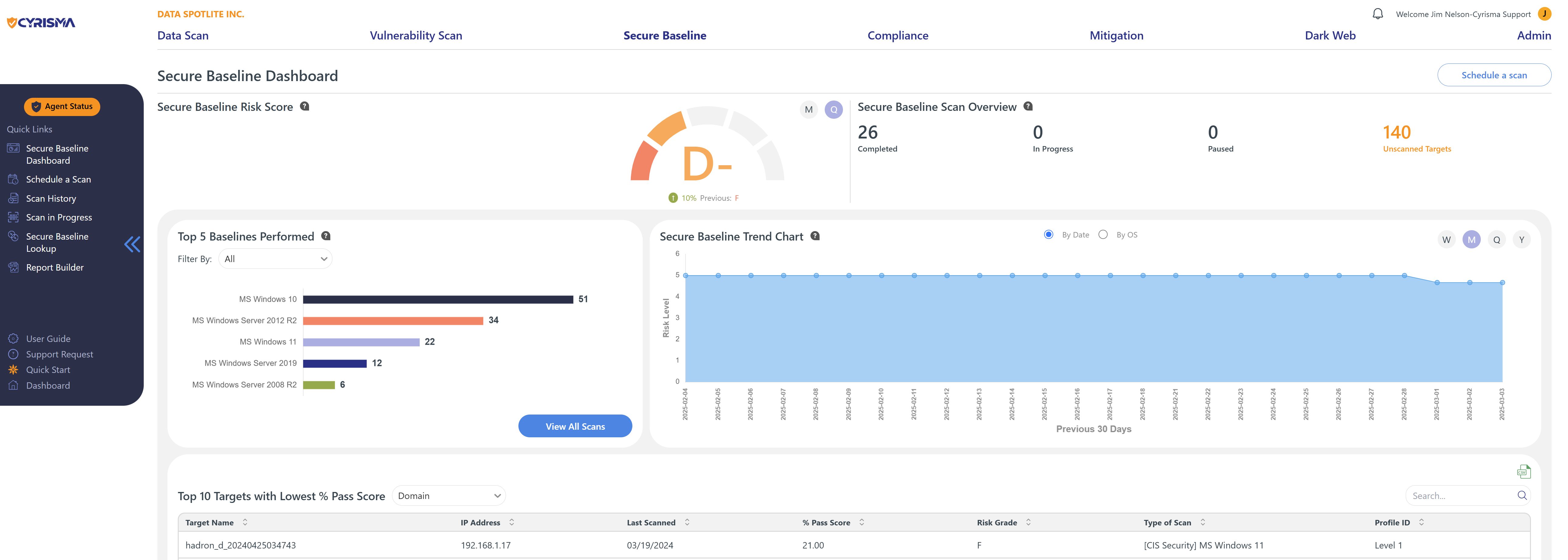This screenshot has height=560, width=1568.
Task: Switch risk score to monthly M toggle
Action: point(808,109)
